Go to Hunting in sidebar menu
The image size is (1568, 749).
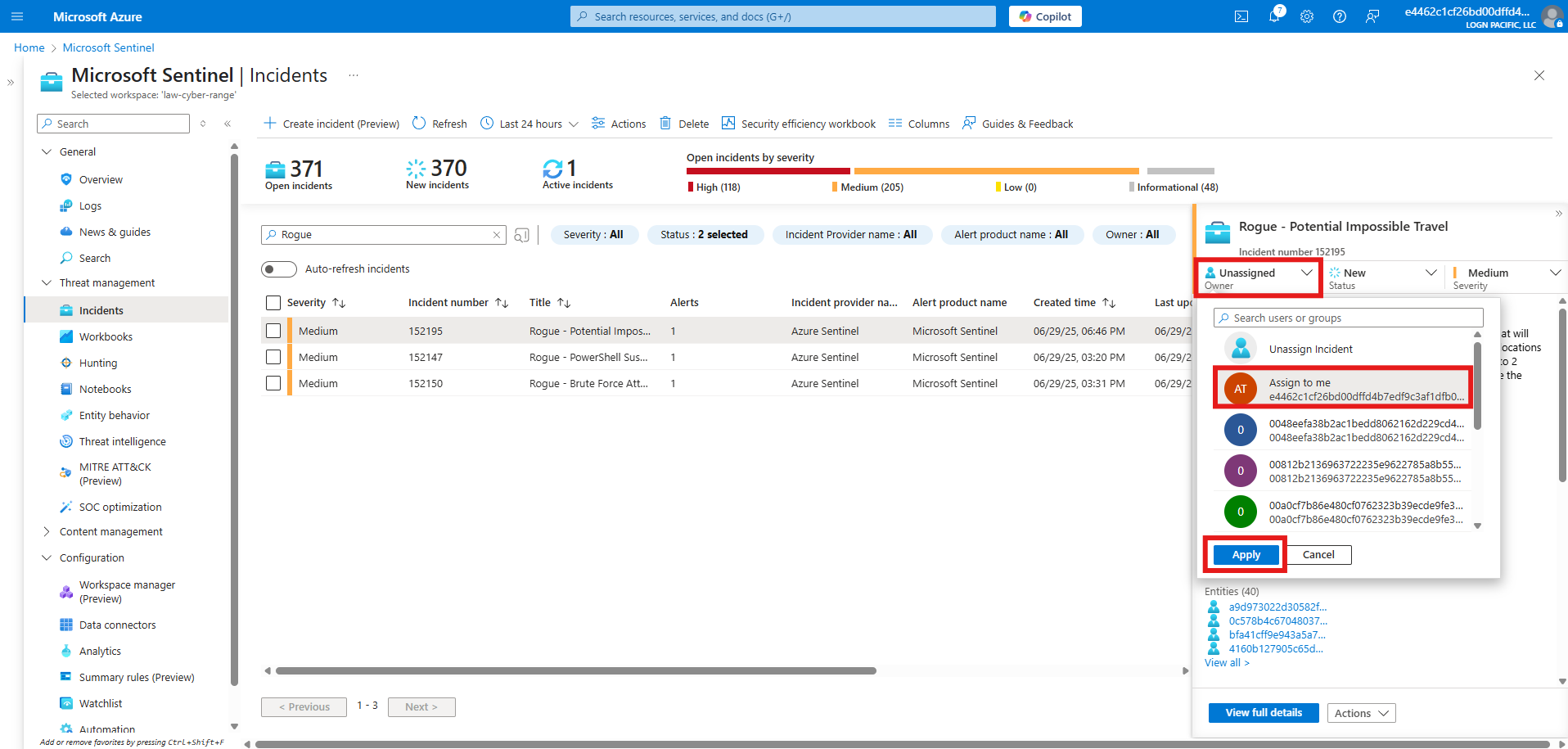tap(98, 363)
